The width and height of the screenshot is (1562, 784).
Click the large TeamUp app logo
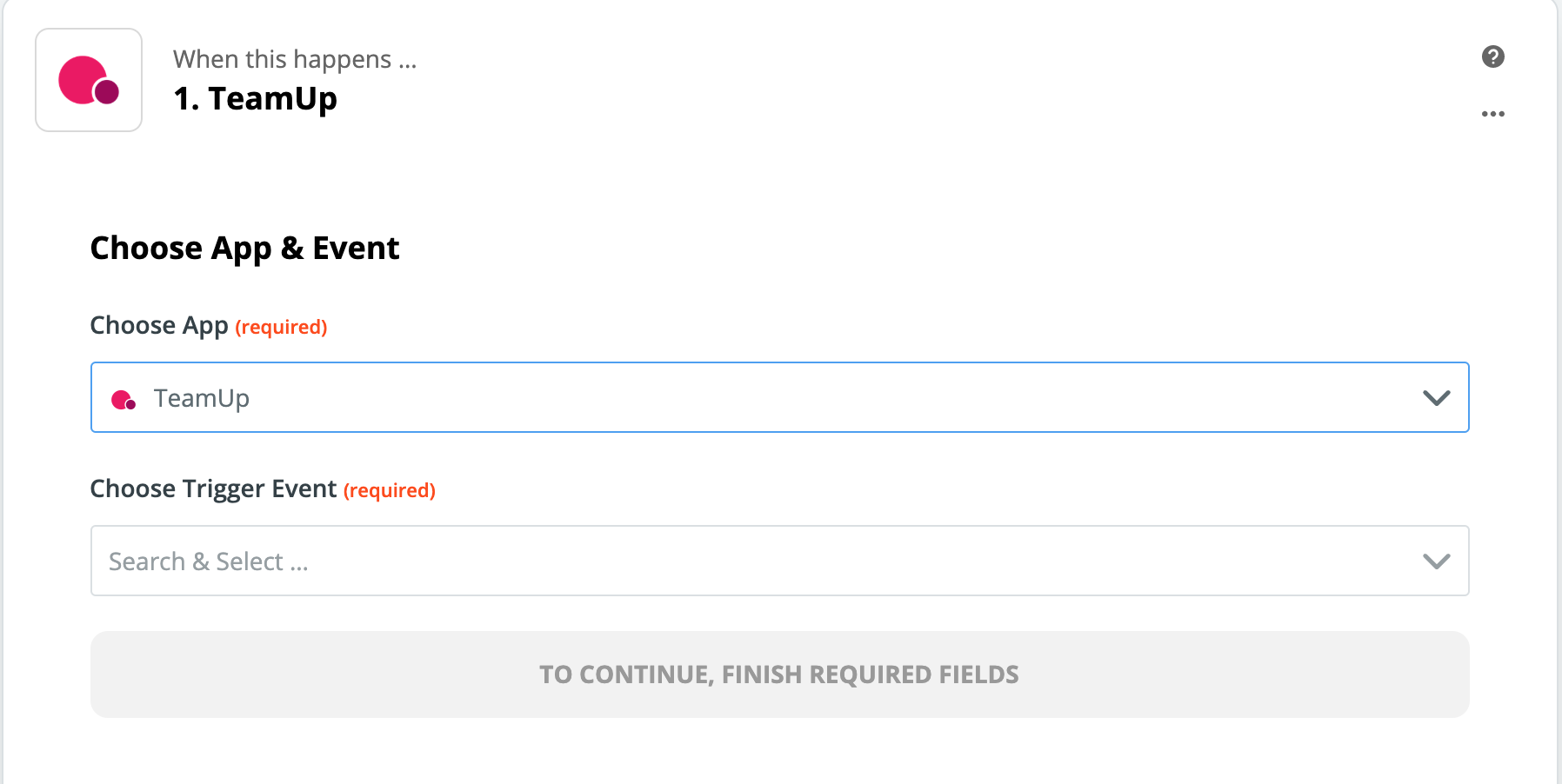point(89,80)
